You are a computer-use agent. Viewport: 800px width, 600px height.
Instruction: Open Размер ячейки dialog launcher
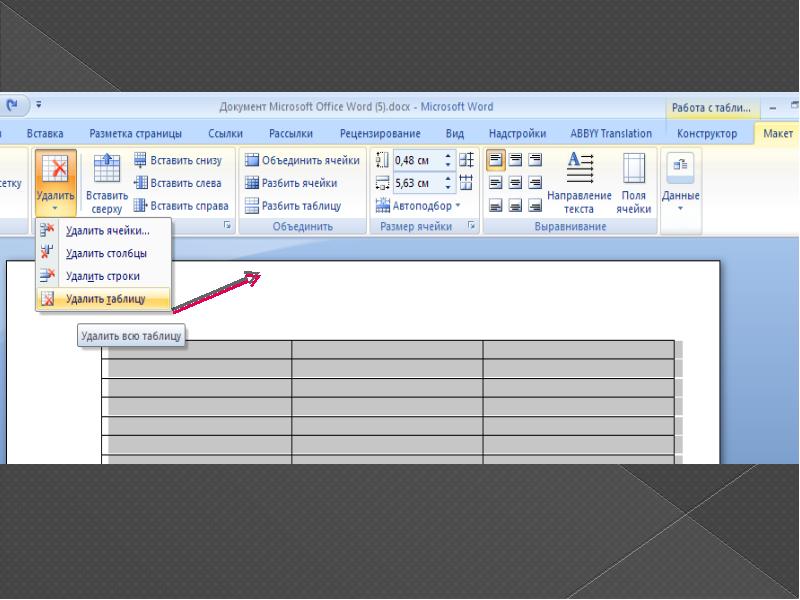[x=471, y=227]
